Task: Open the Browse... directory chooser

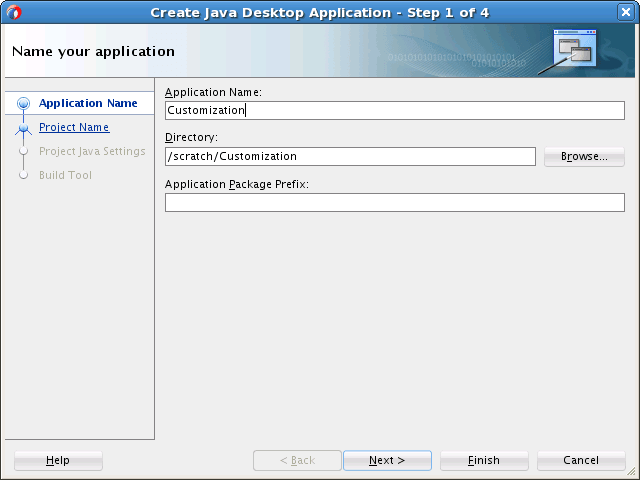Action: point(584,157)
